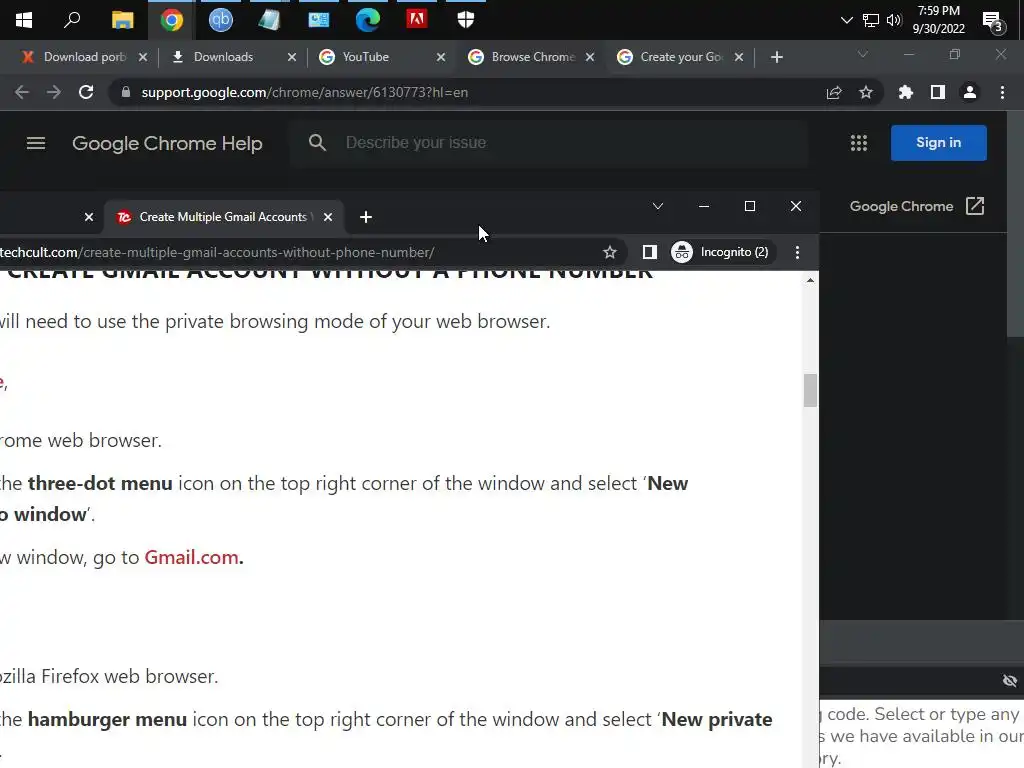The height and width of the screenshot is (768, 1024).
Task: Open the Chrome Help hamburger menu
Action: (x=36, y=143)
